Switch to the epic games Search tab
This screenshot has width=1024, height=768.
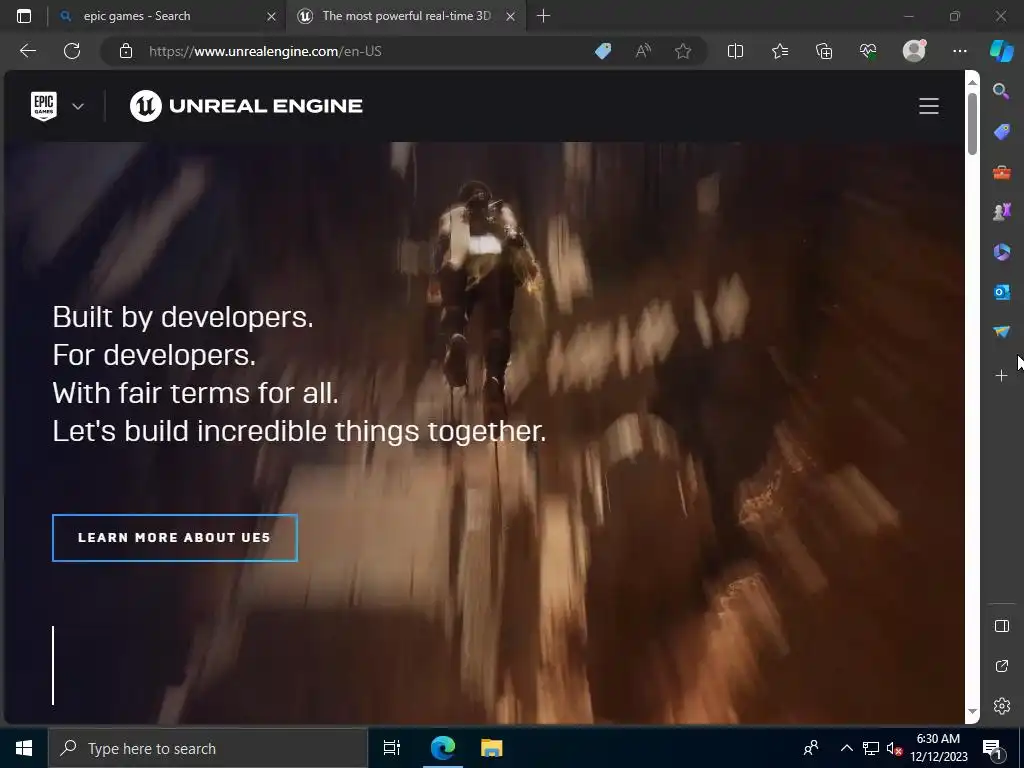(x=167, y=16)
